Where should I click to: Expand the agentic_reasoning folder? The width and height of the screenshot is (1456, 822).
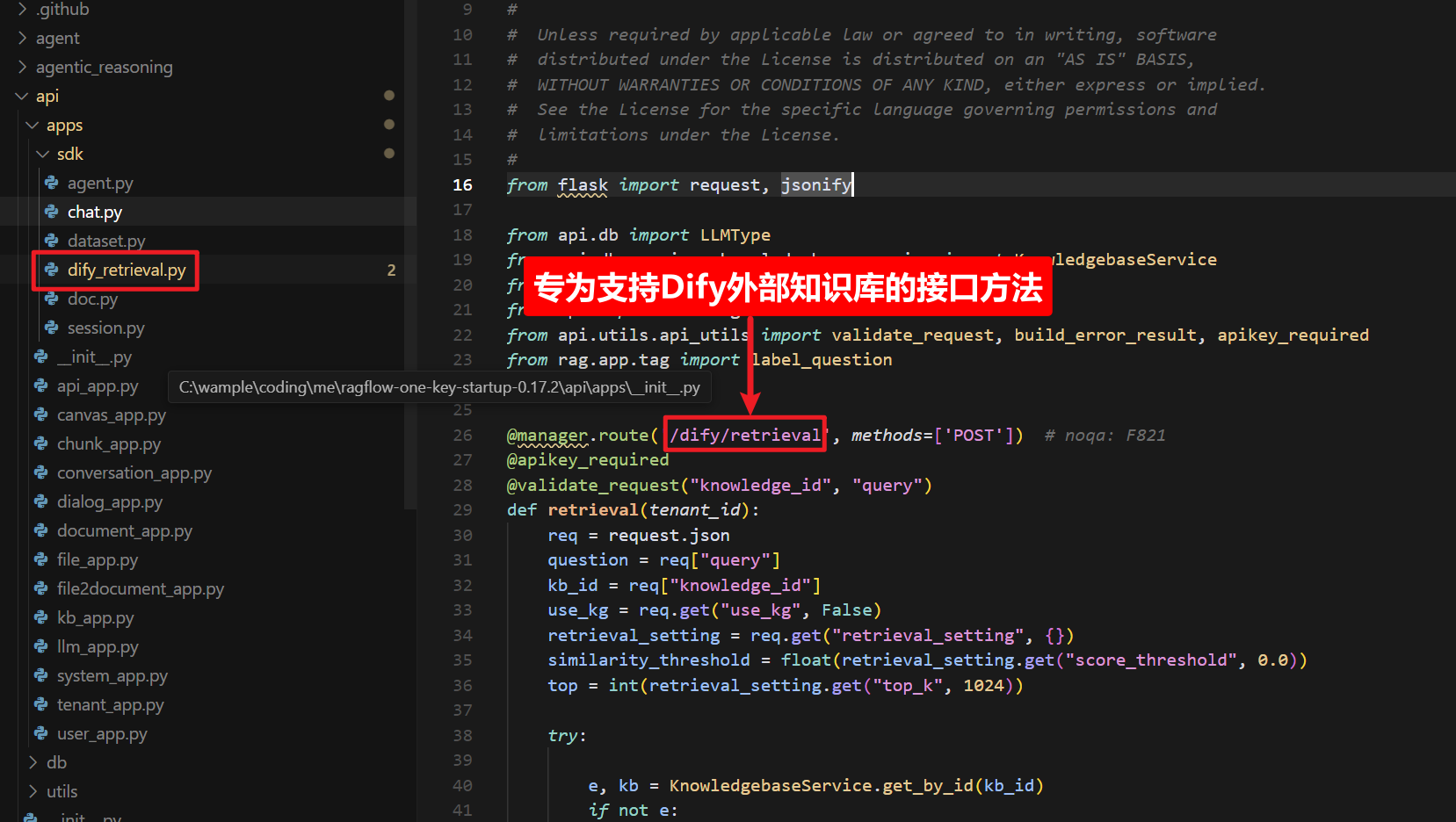pyautogui.click(x=23, y=67)
